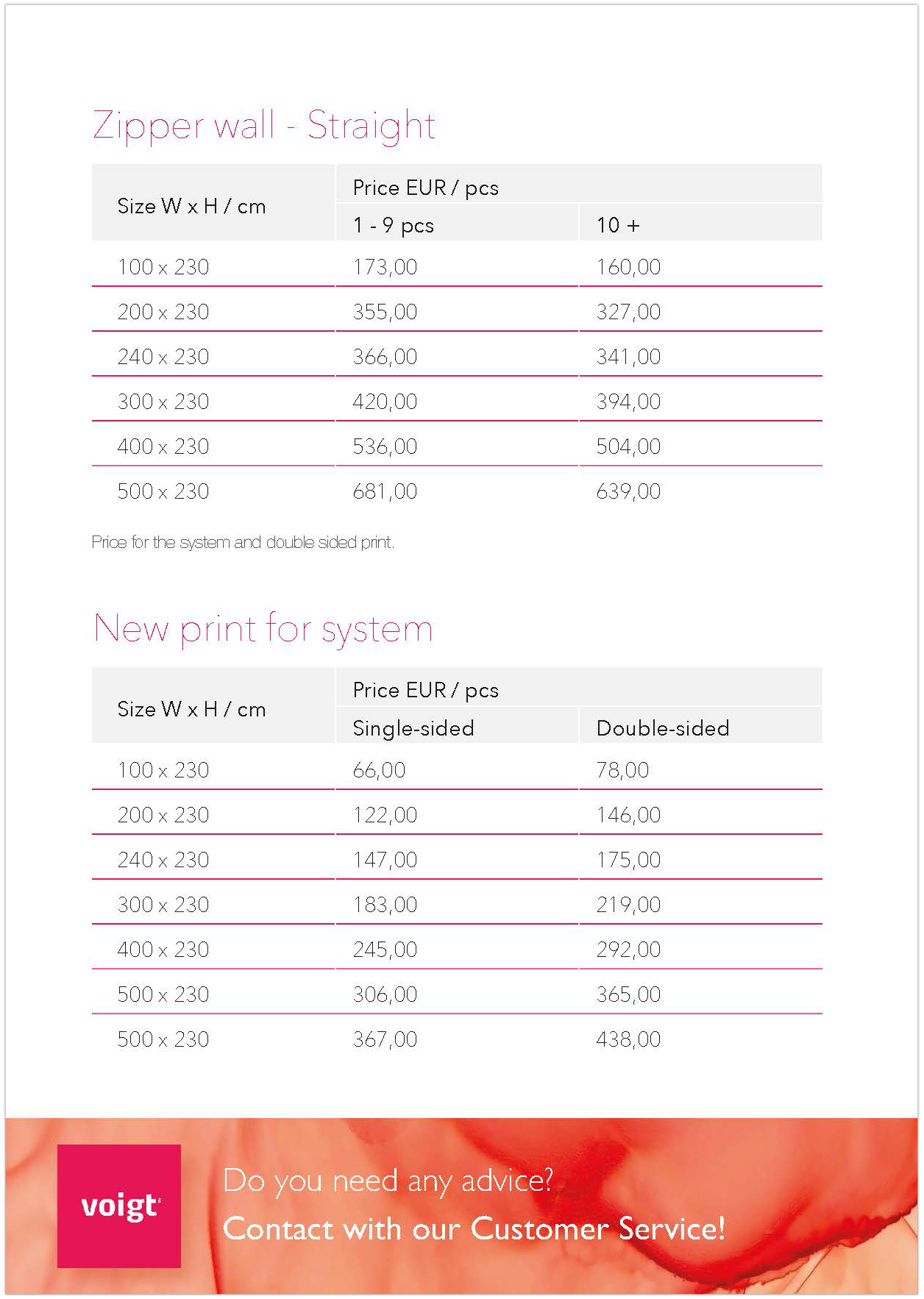Click the "Zipper wall - Straight" heading
924x1299 pixels.
[264, 125]
